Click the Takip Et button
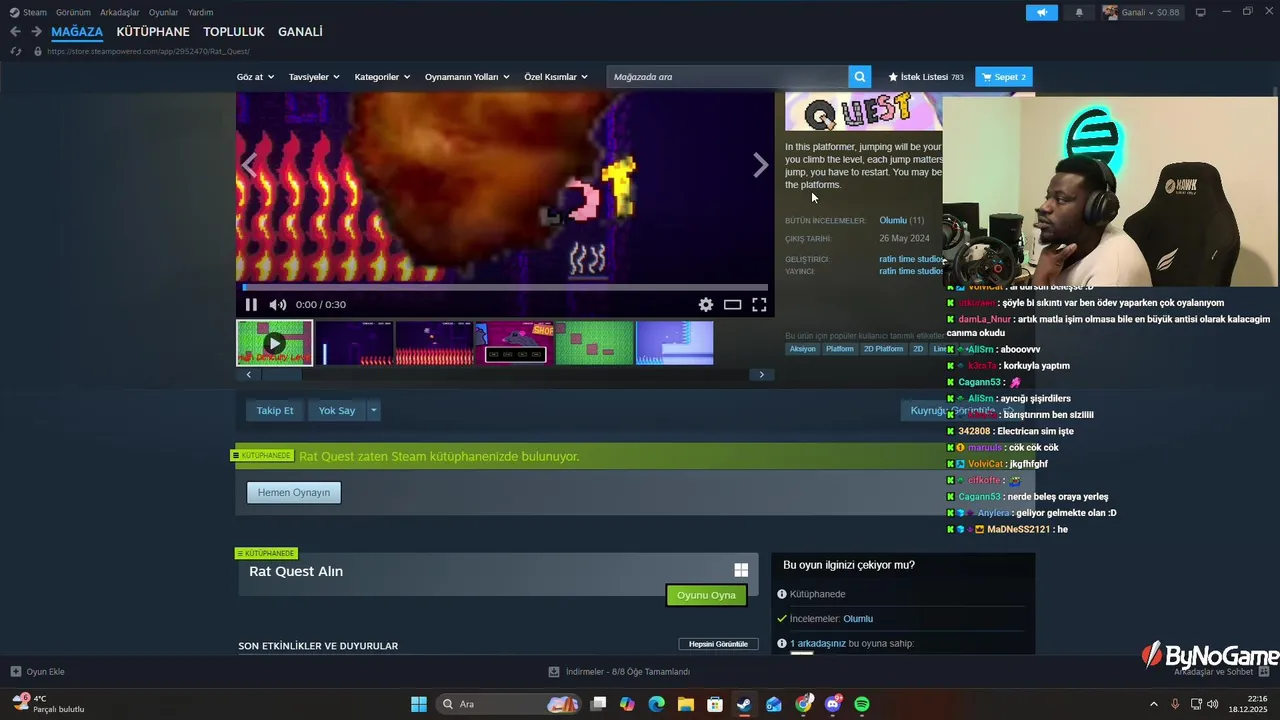Image resolution: width=1280 pixels, height=720 pixels. click(275, 410)
